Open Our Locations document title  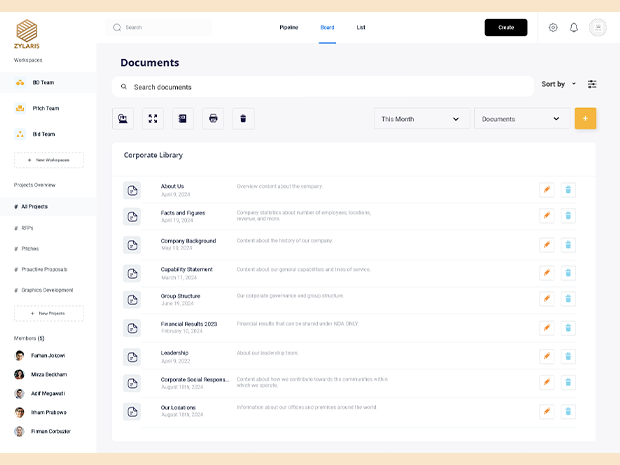(178, 408)
